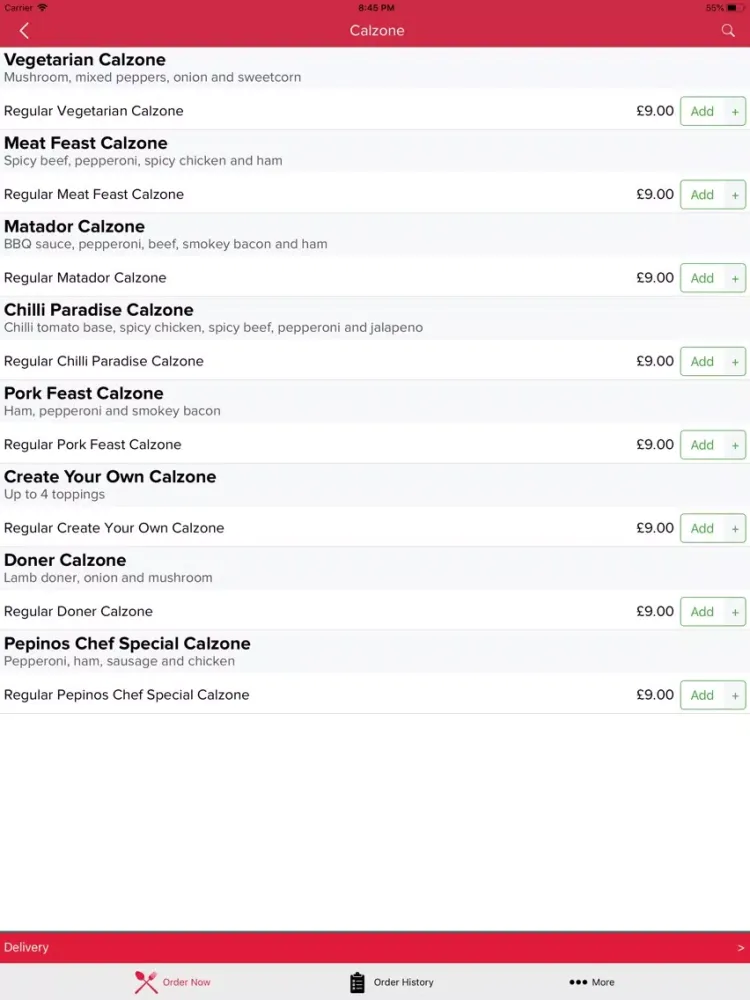Switch to the Order History tab
The width and height of the screenshot is (750, 1000).
(392, 982)
